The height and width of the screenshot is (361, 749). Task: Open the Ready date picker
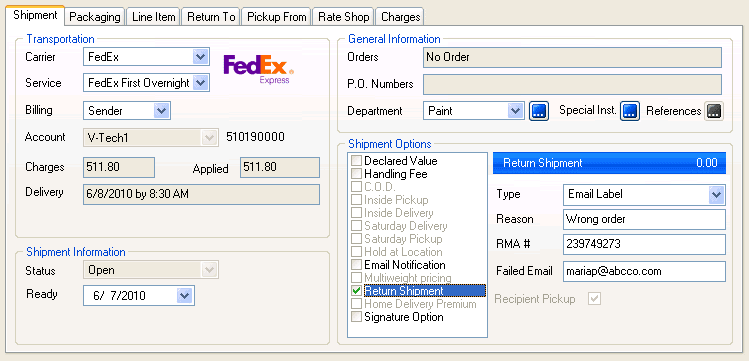tap(184, 296)
